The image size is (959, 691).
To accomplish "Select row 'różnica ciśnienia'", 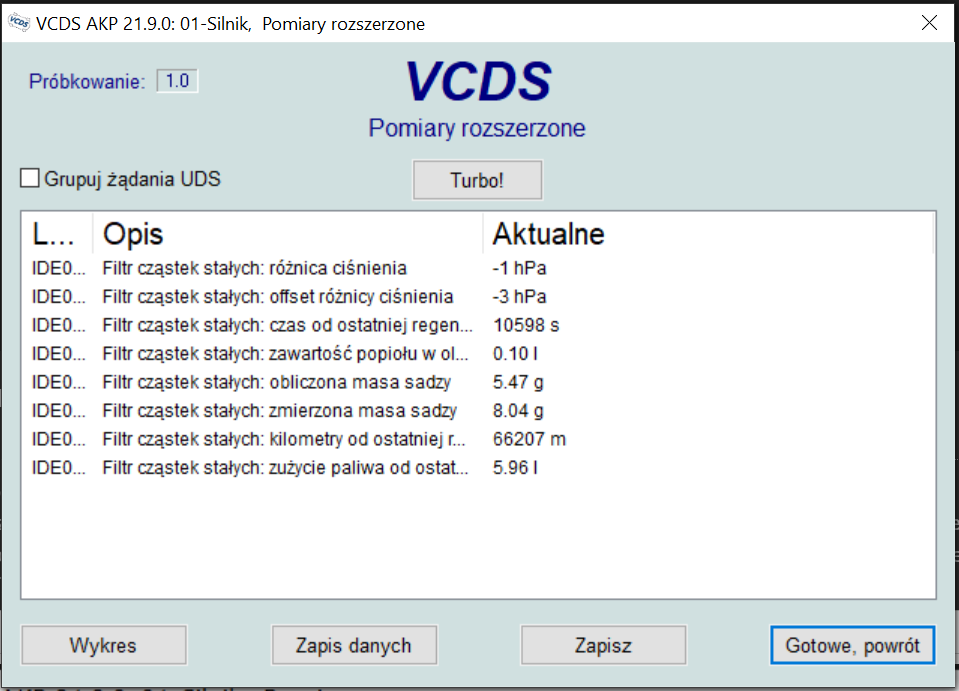I will click(x=478, y=268).
